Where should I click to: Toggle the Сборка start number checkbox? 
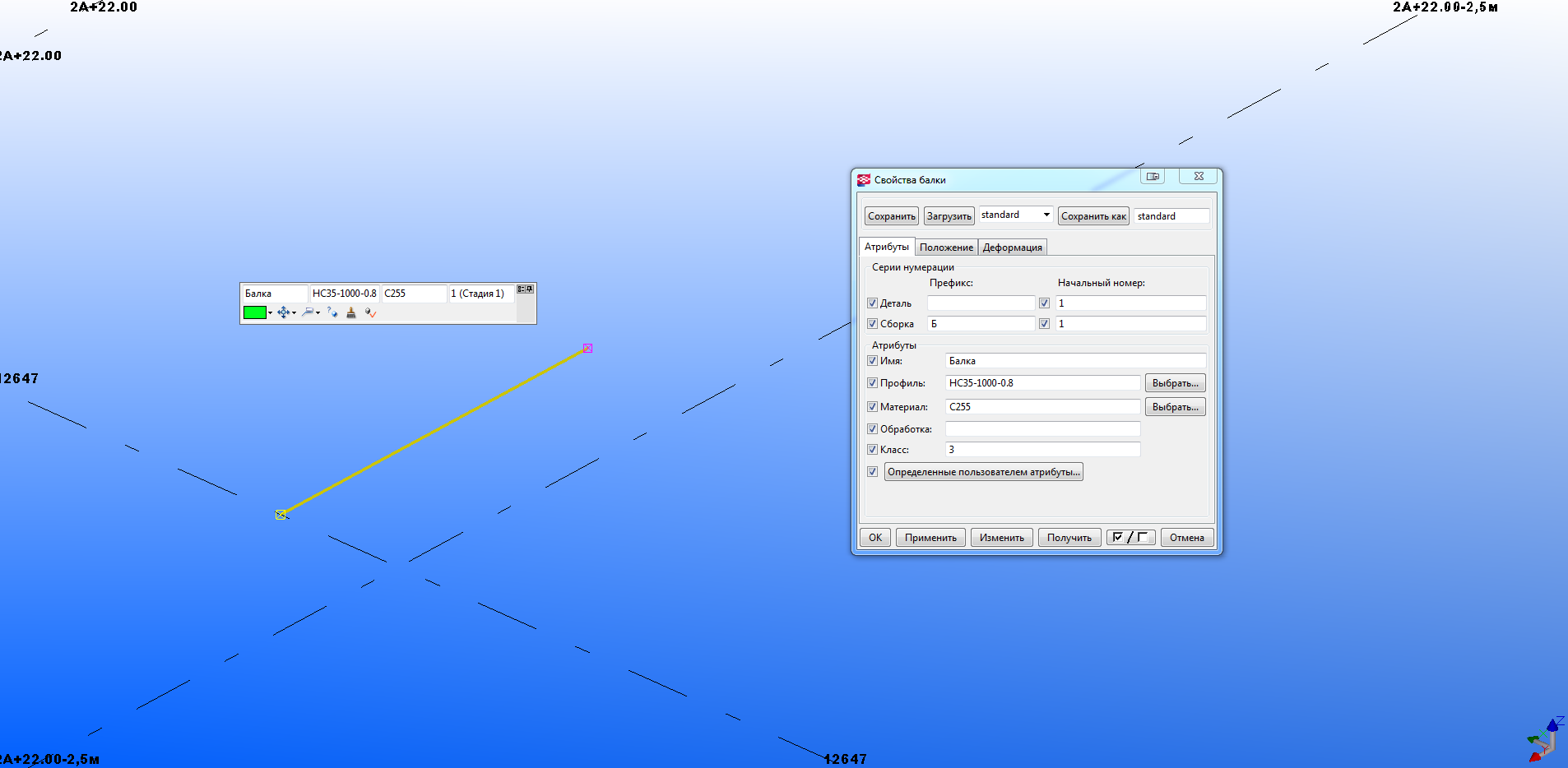point(1044,324)
